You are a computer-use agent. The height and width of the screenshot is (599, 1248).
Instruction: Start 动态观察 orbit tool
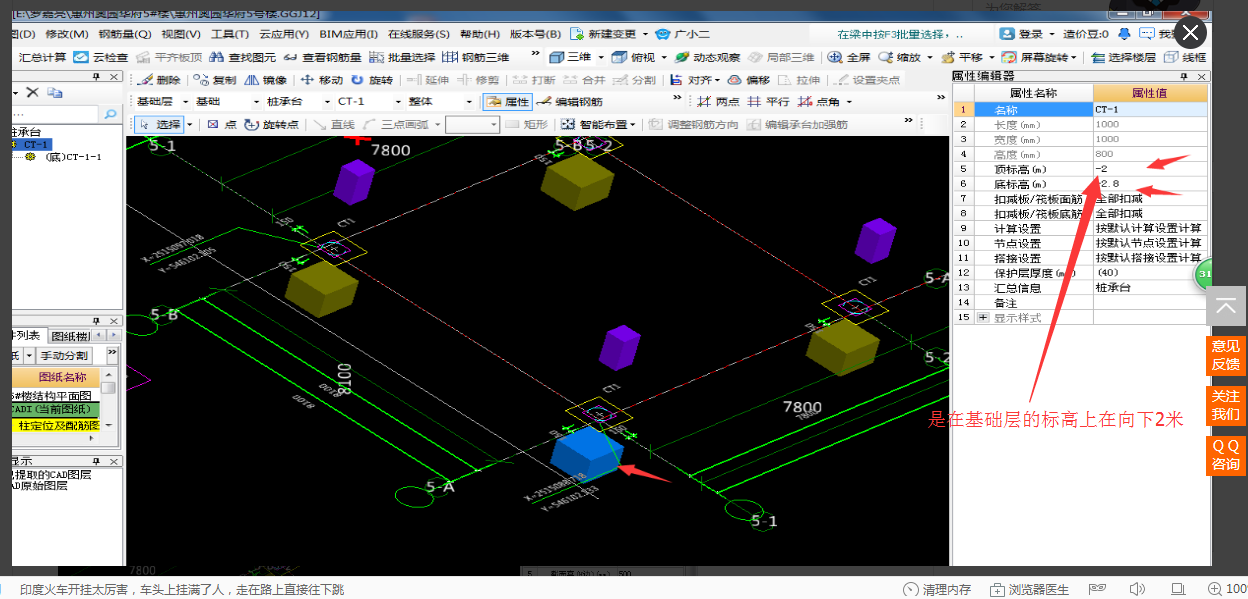pyautogui.click(x=707, y=57)
